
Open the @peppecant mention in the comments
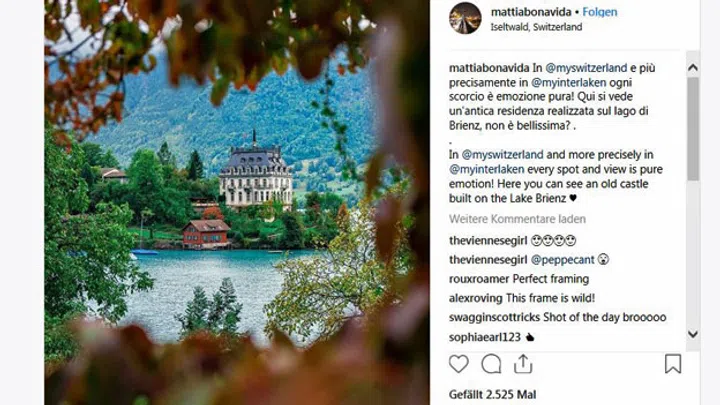[562, 260]
